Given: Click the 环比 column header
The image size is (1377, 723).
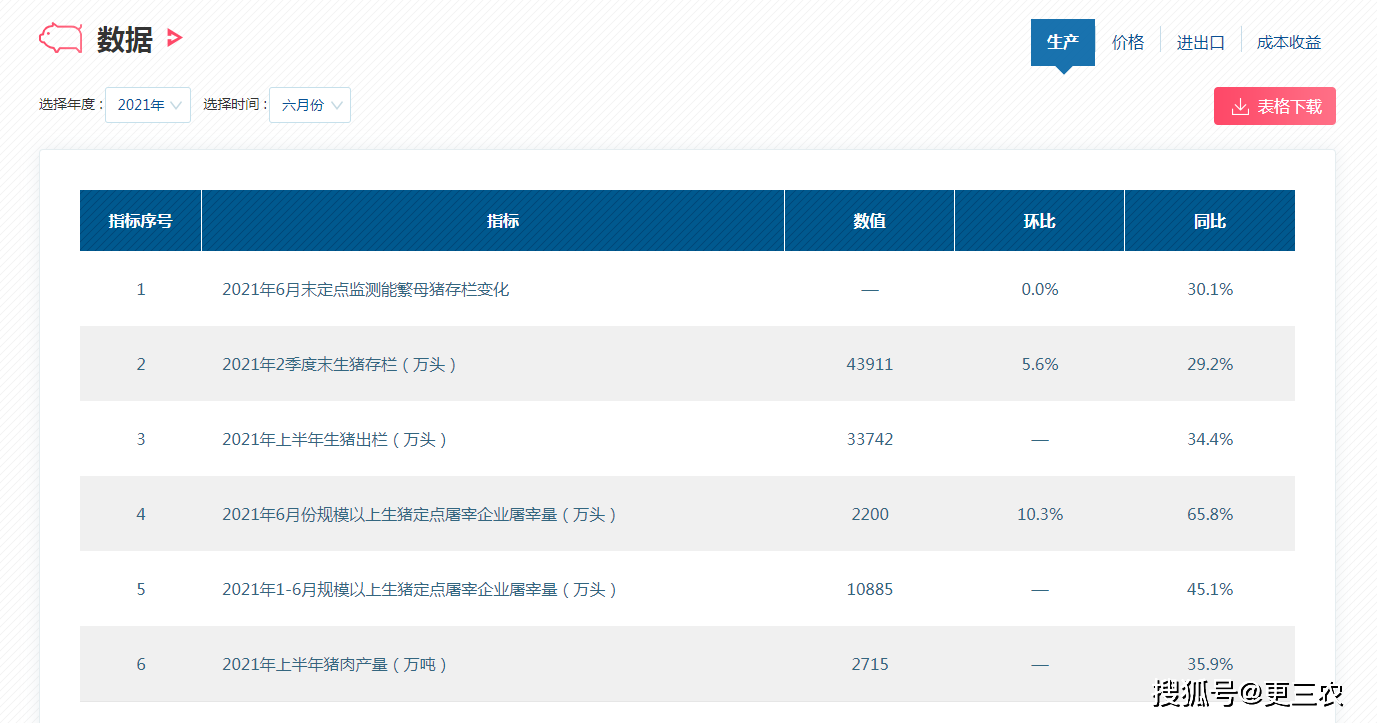Looking at the screenshot, I should point(1040,221).
